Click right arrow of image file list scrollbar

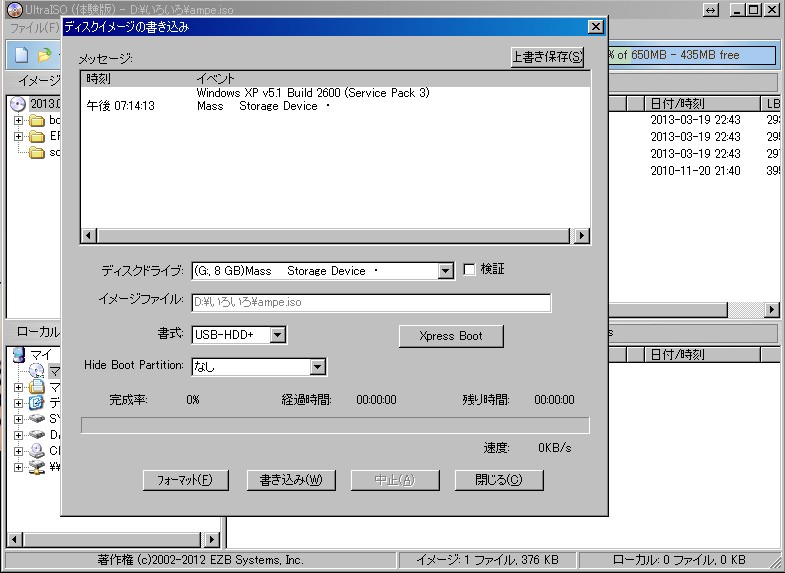coord(771,310)
